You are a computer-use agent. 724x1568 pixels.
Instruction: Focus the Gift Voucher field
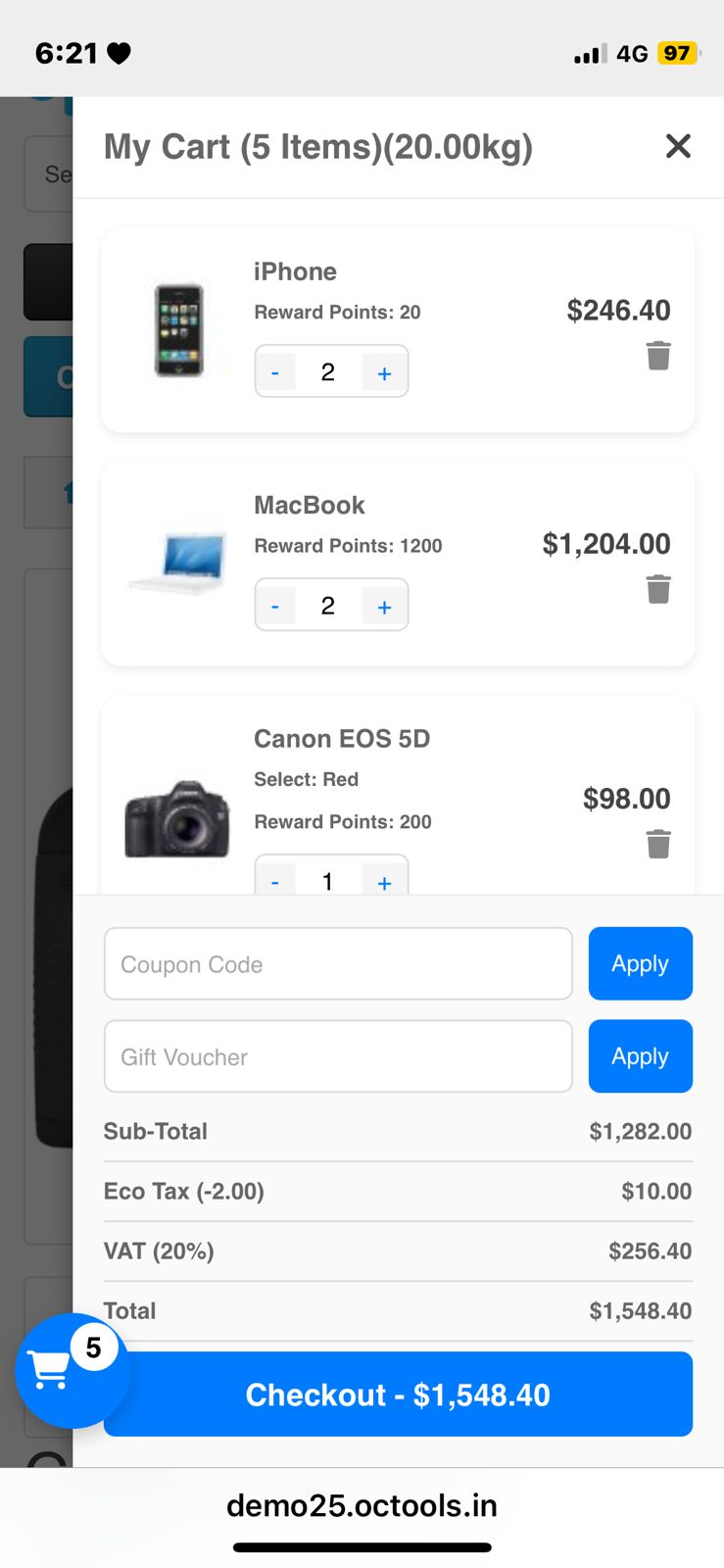pyautogui.click(x=338, y=1056)
